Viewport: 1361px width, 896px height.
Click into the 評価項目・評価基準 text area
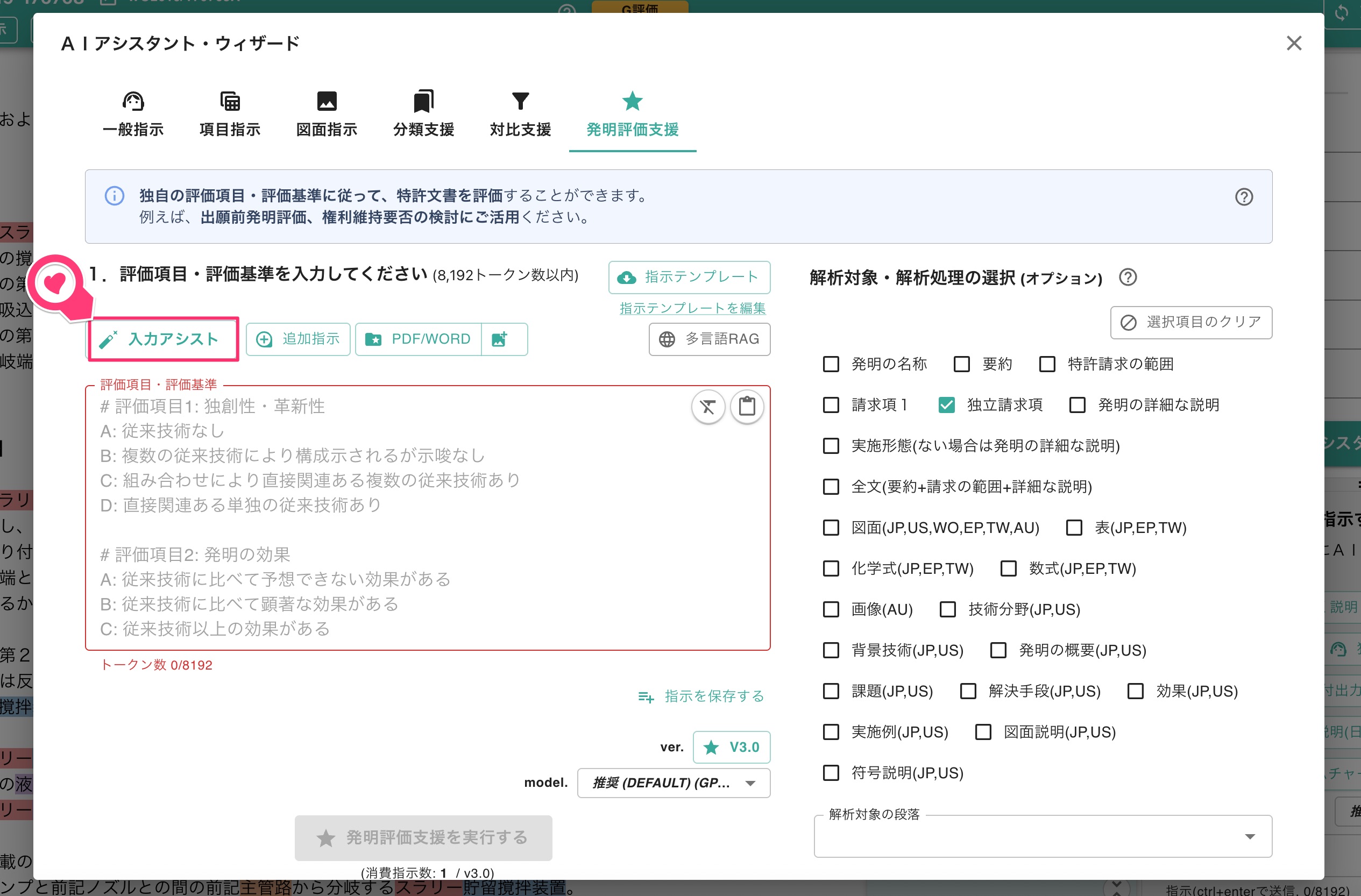pyautogui.click(x=428, y=517)
